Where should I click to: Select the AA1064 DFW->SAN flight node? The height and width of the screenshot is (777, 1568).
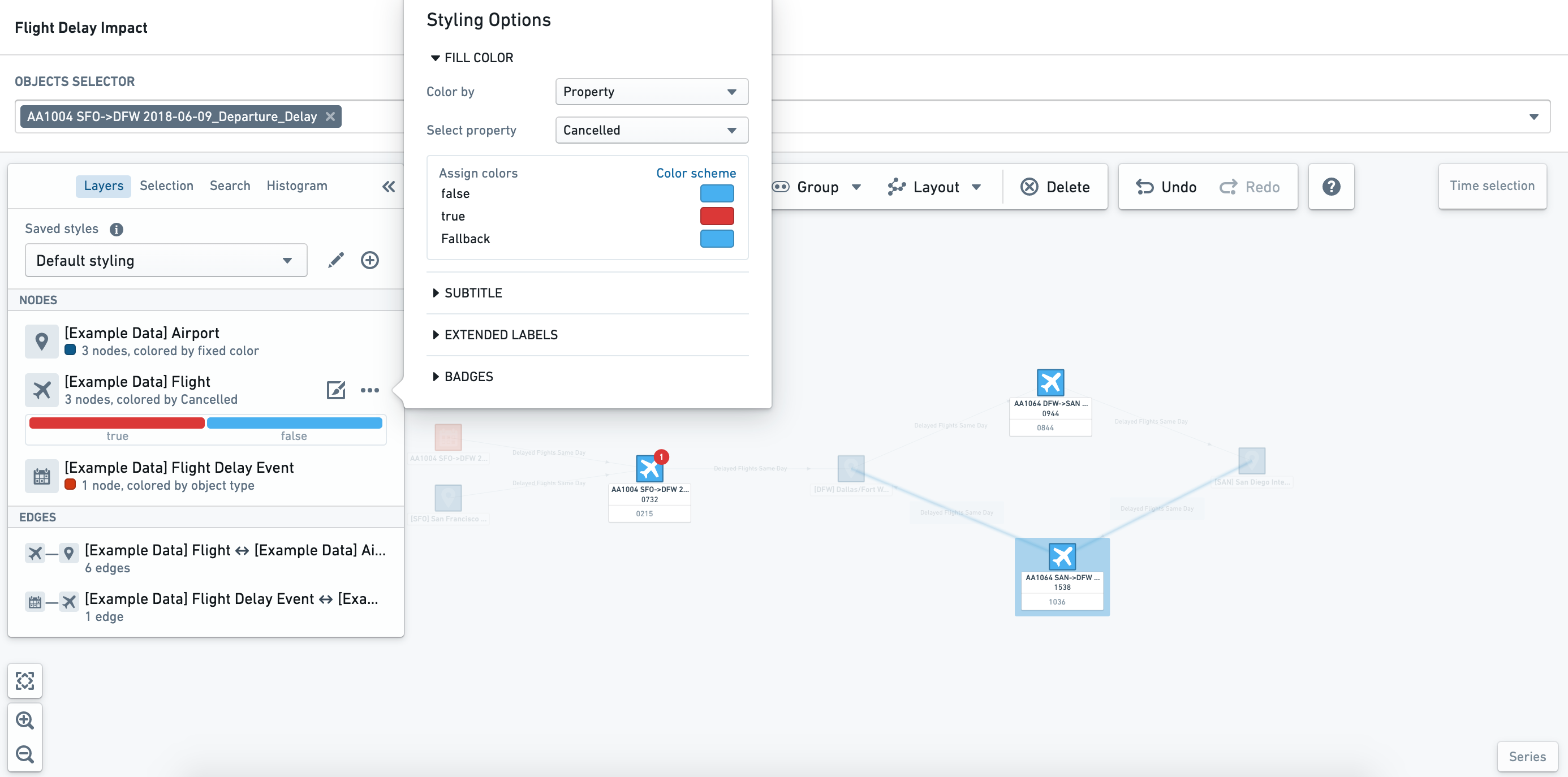pyautogui.click(x=1050, y=383)
